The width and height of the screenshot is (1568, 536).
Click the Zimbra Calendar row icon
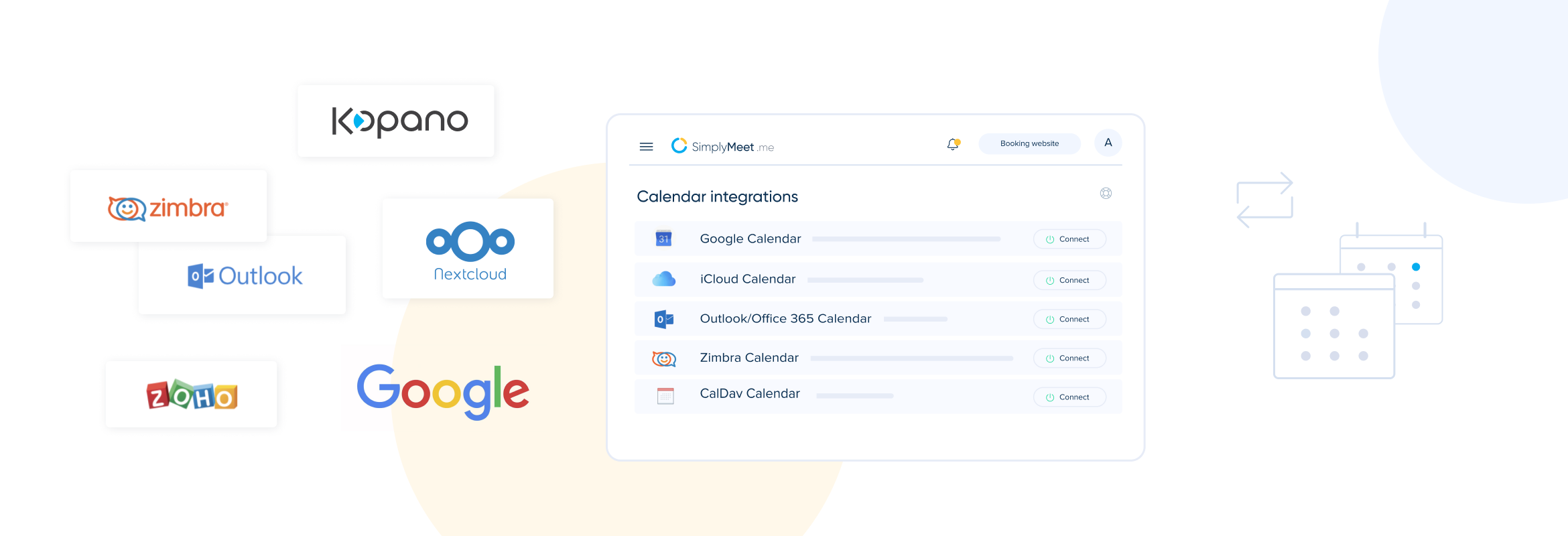(663, 358)
